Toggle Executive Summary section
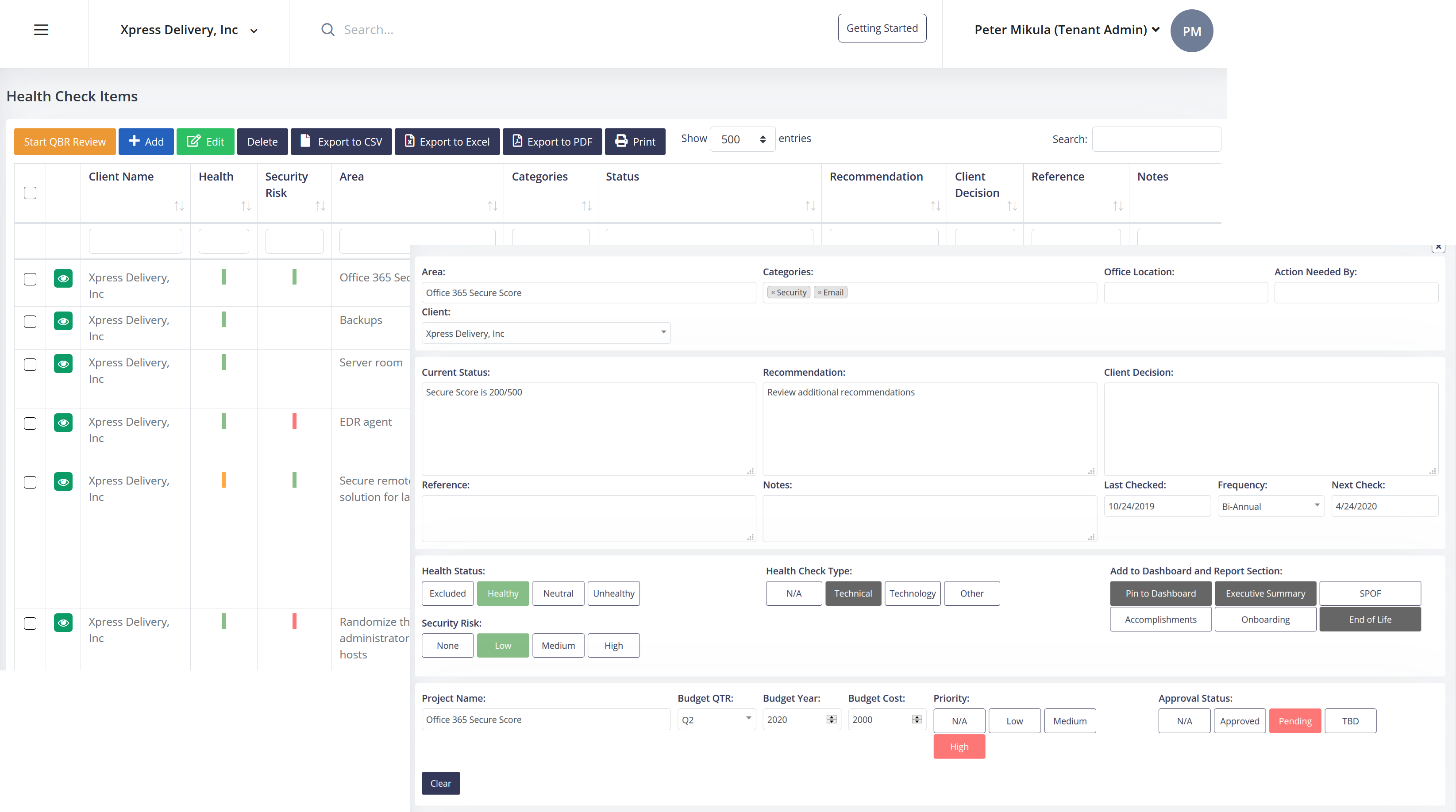The width and height of the screenshot is (1456, 812). pos(1265,593)
